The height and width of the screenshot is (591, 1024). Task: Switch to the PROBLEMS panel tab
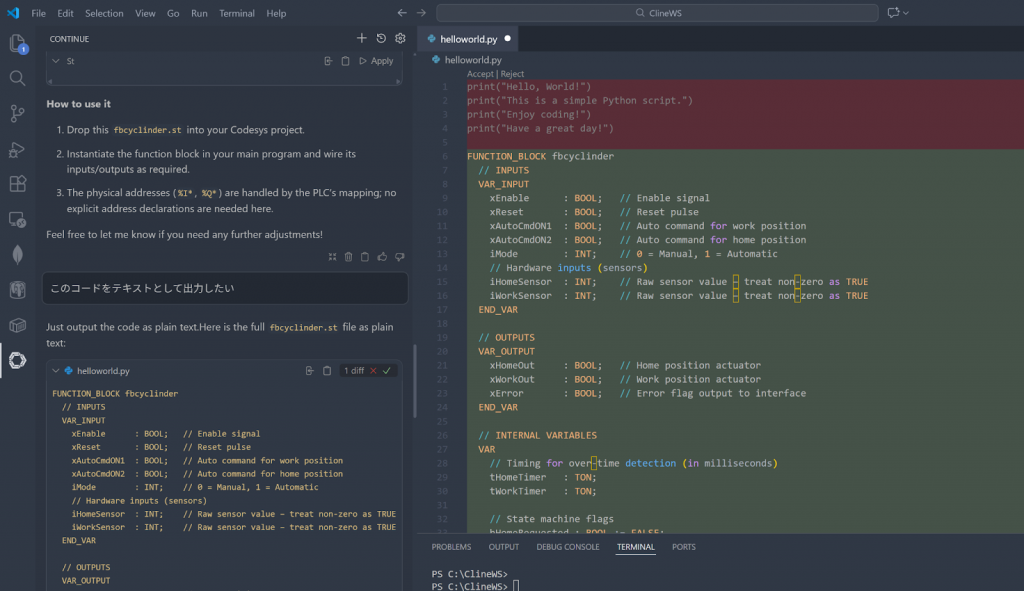coord(451,547)
